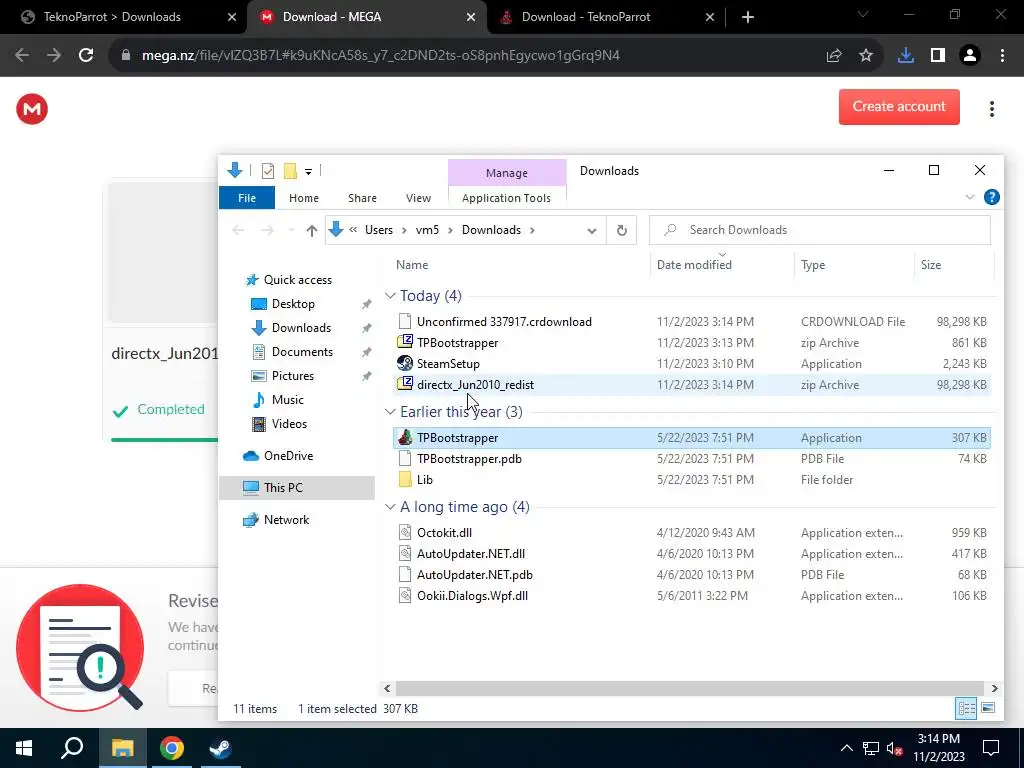Open Chrome profile avatar
Viewport: 1024px width, 768px height.
click(970, 56)
